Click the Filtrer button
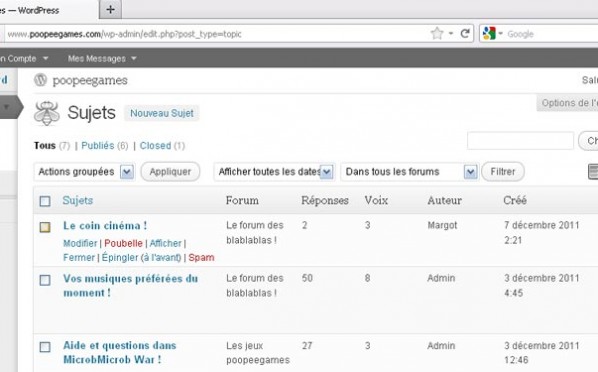This screenshot has height=372, width=598. pyautogui.click(x=503, y=172)
